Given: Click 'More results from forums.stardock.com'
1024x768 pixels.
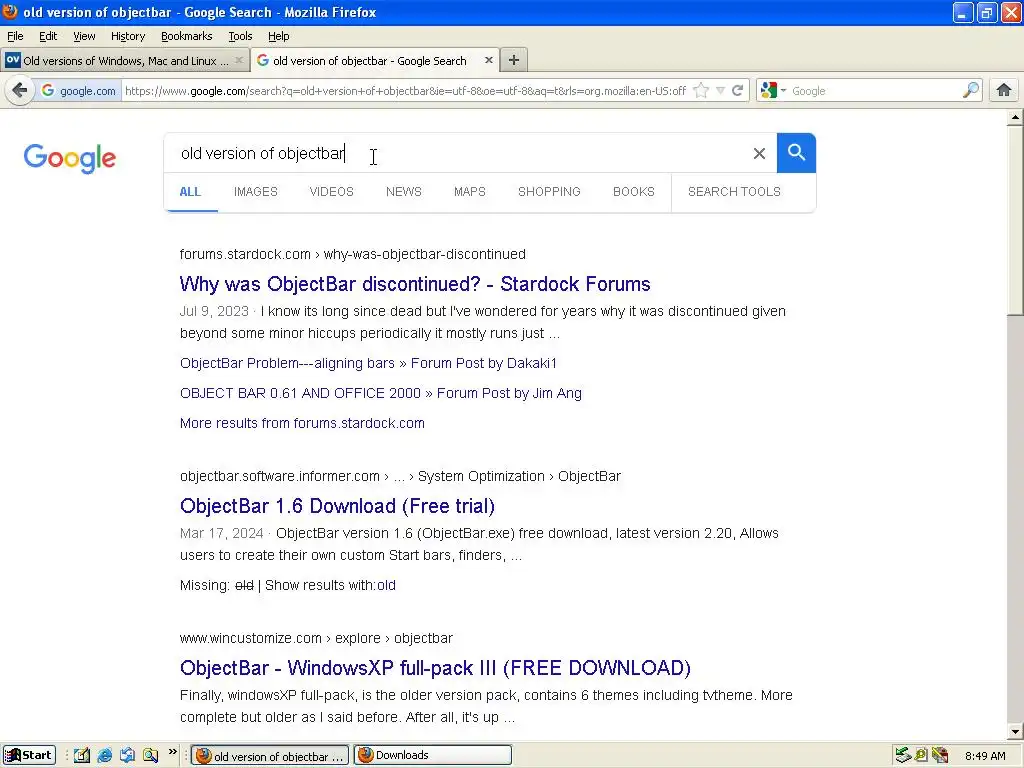Looking at the screenshot, I should [302, 423].
